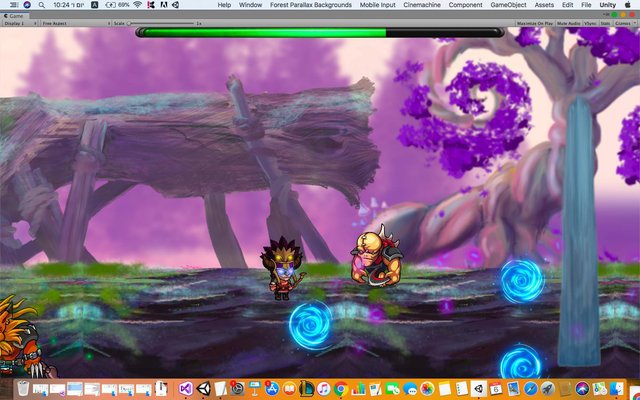Open the Component menu
Screen dimensions: 640x400
pos(465,5)
